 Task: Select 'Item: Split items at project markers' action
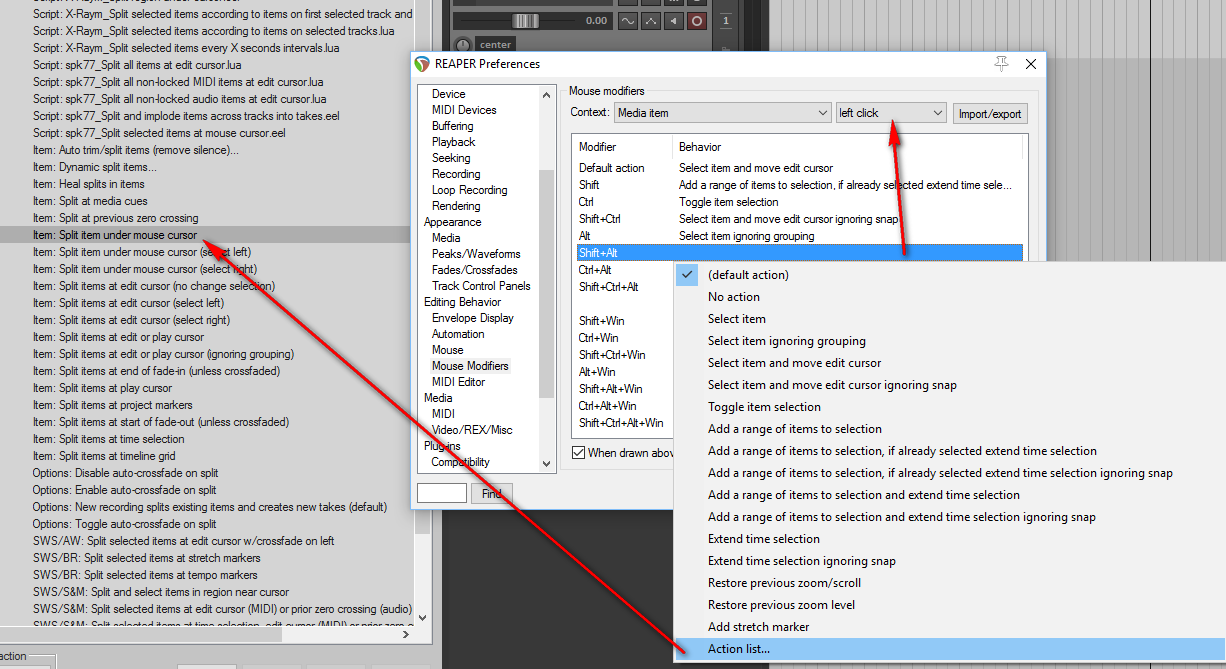(205, 405)
